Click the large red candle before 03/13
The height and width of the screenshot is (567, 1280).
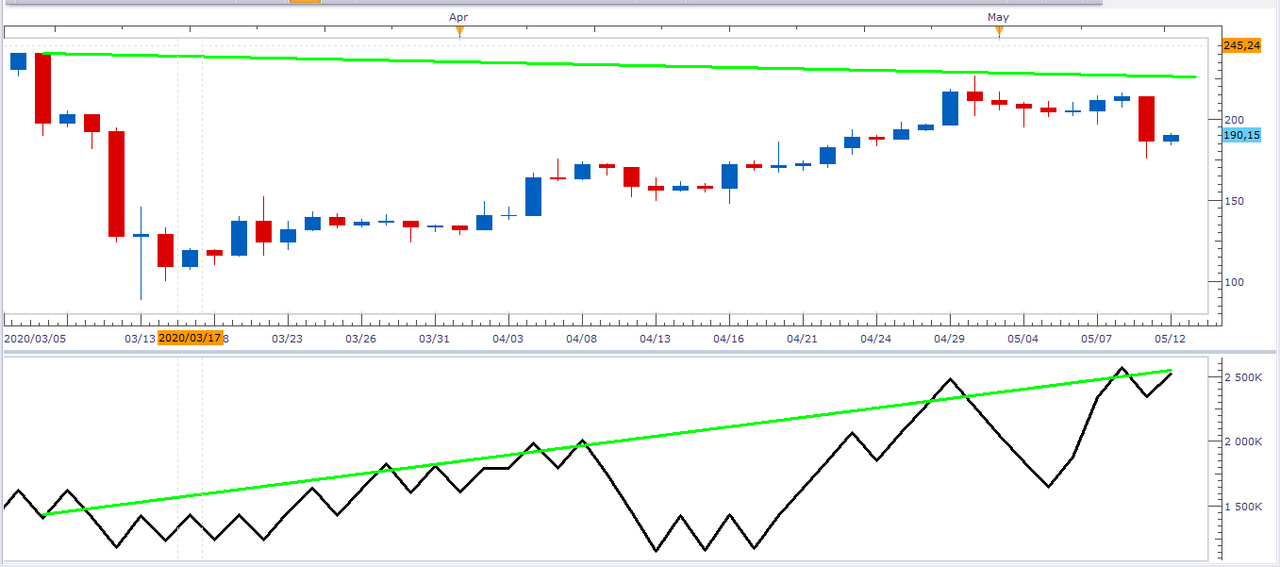[x=116, y=184]
